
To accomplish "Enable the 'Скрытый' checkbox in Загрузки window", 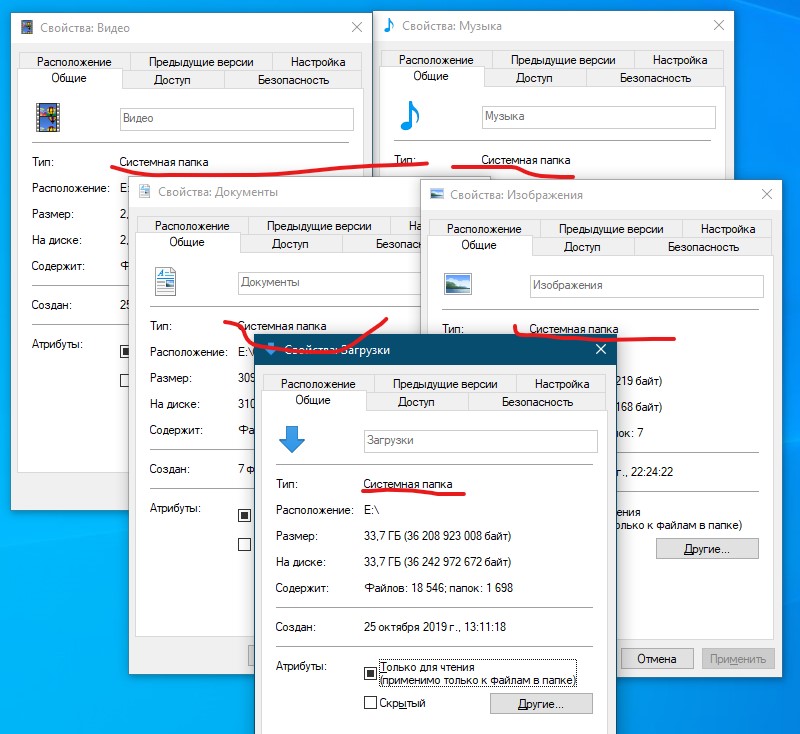I will coord(370,703).
